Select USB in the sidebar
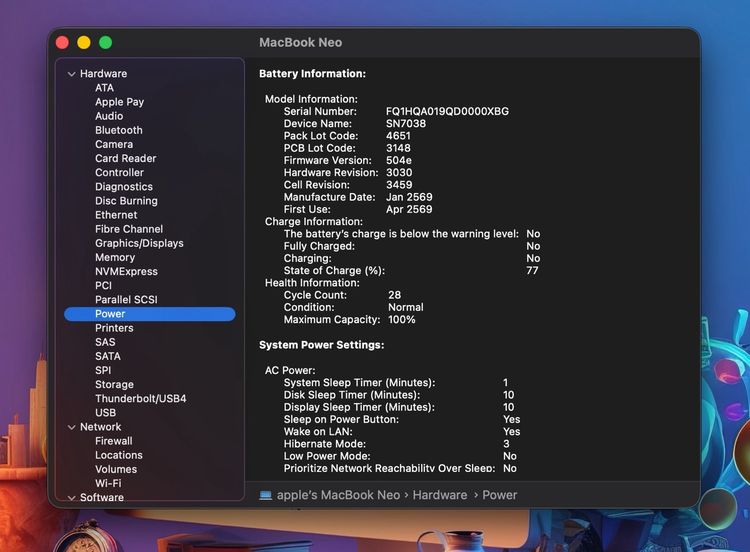The image size is (750, 552). (105, 413)
